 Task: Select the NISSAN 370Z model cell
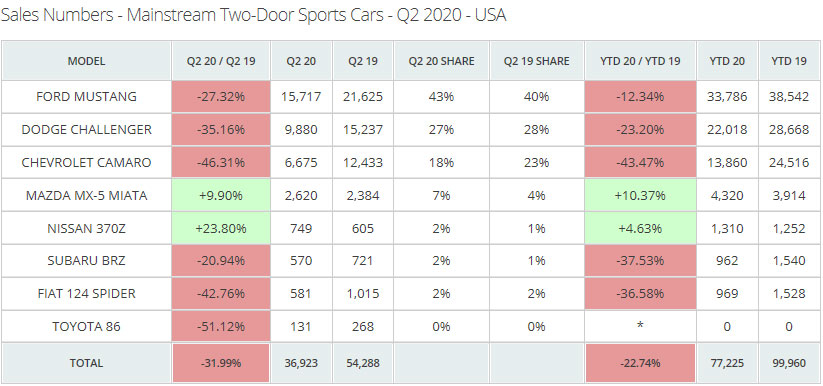[86, 228]
